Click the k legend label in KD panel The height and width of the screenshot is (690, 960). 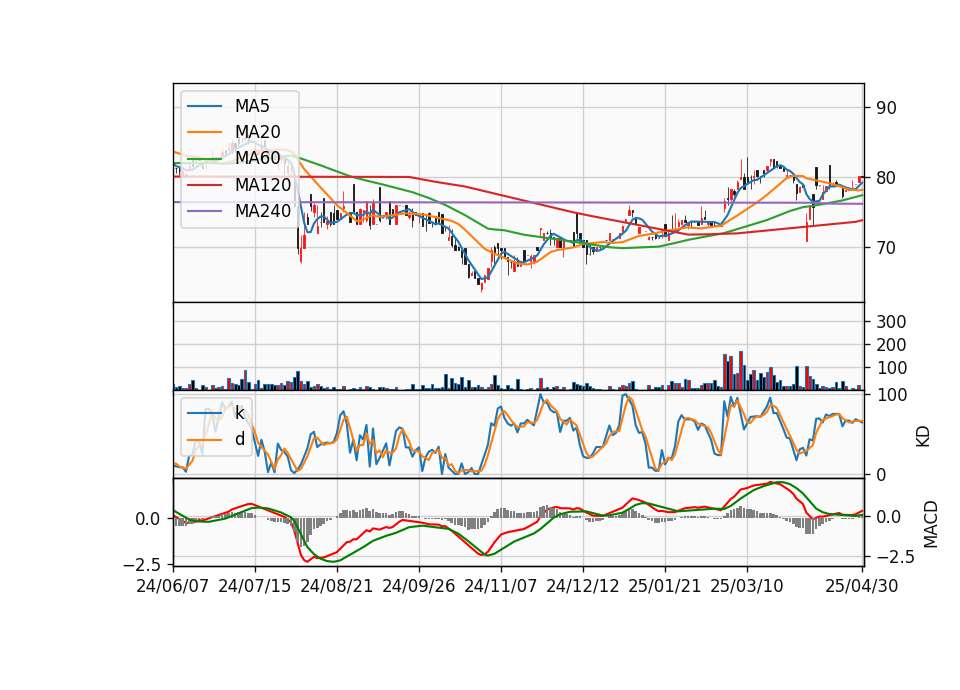tap(239, 413)
